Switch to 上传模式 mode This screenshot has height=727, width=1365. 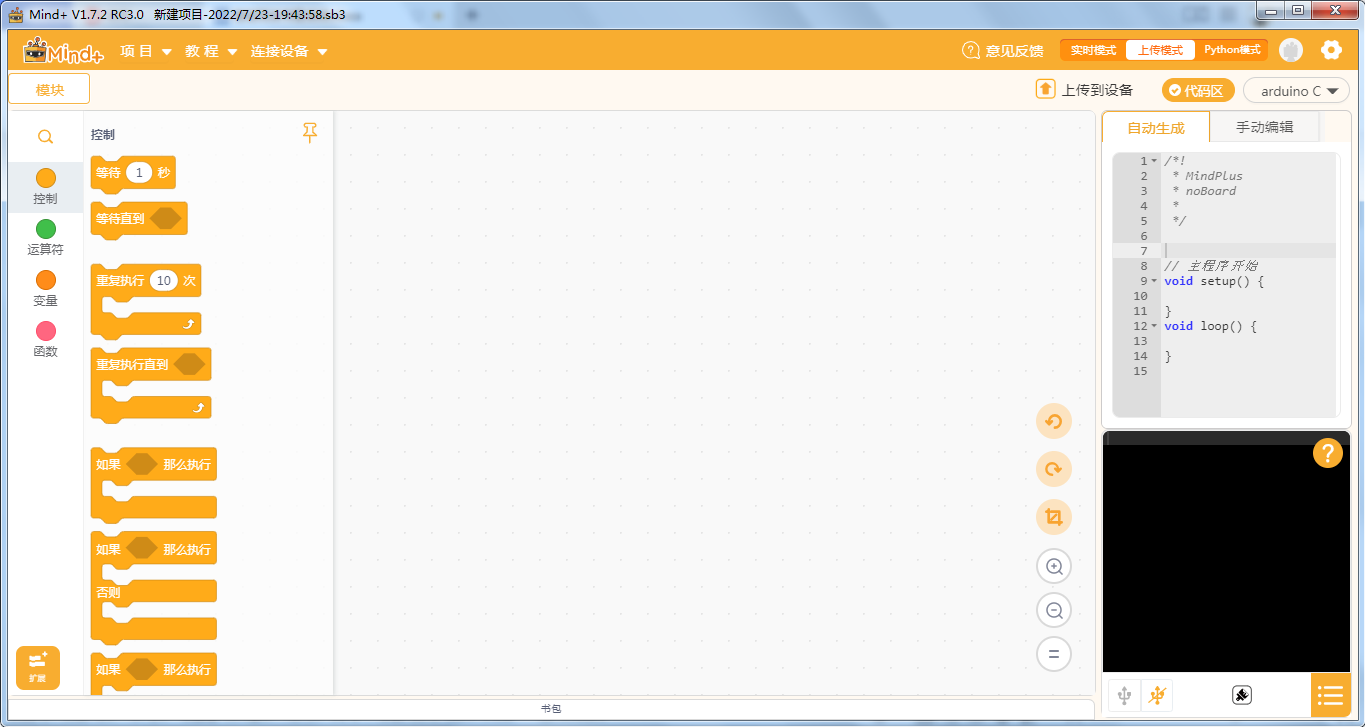point(1160,50)
